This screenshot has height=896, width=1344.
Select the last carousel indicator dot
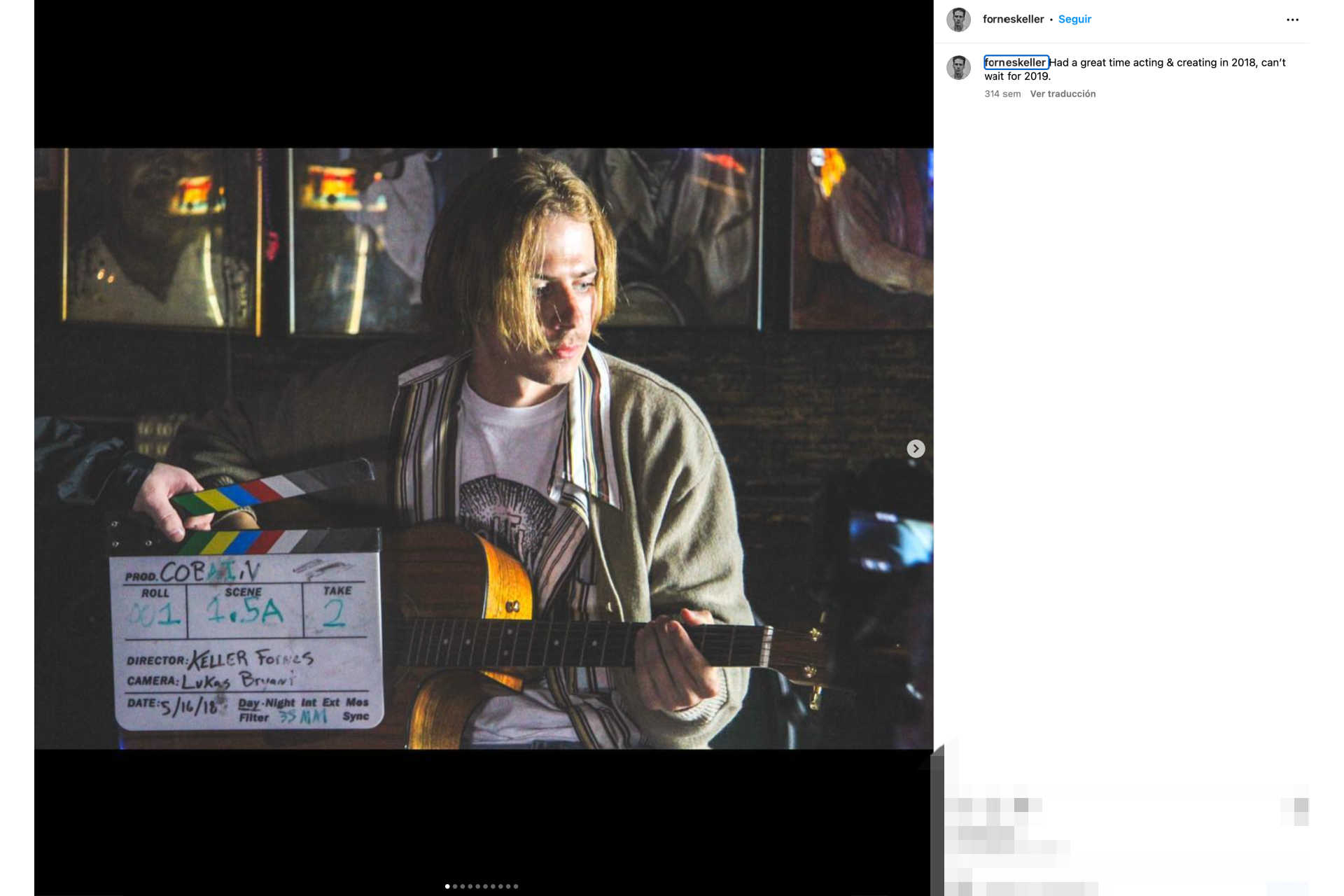coord(516,886)
